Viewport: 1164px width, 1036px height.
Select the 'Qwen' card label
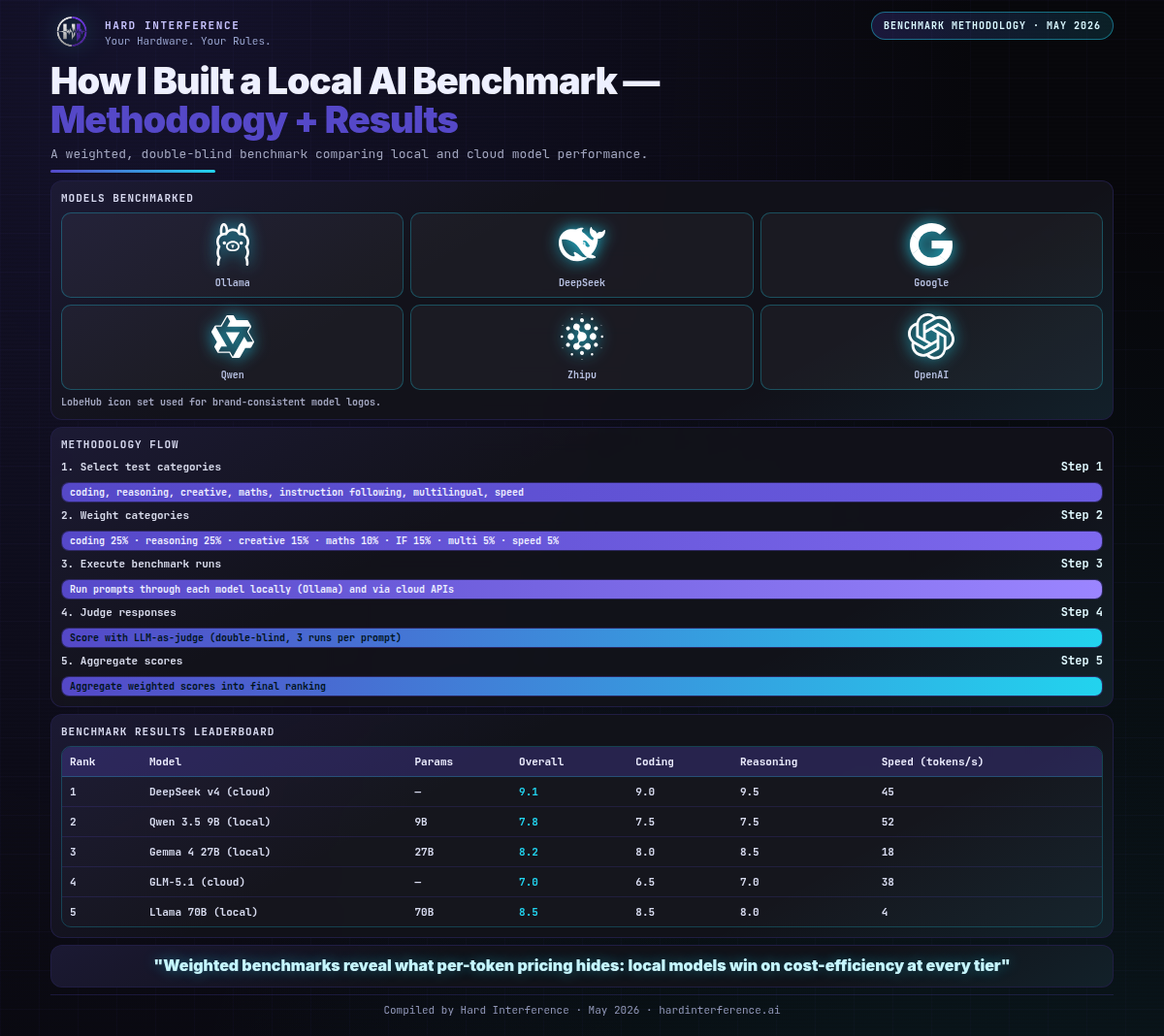232,375
